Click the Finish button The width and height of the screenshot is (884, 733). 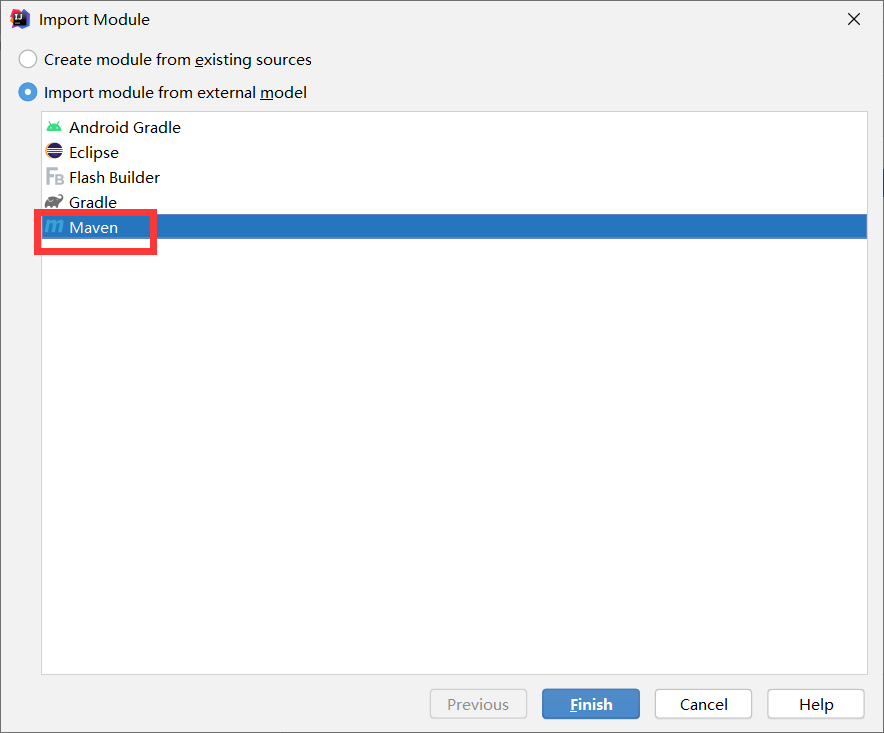pos(591,704)
